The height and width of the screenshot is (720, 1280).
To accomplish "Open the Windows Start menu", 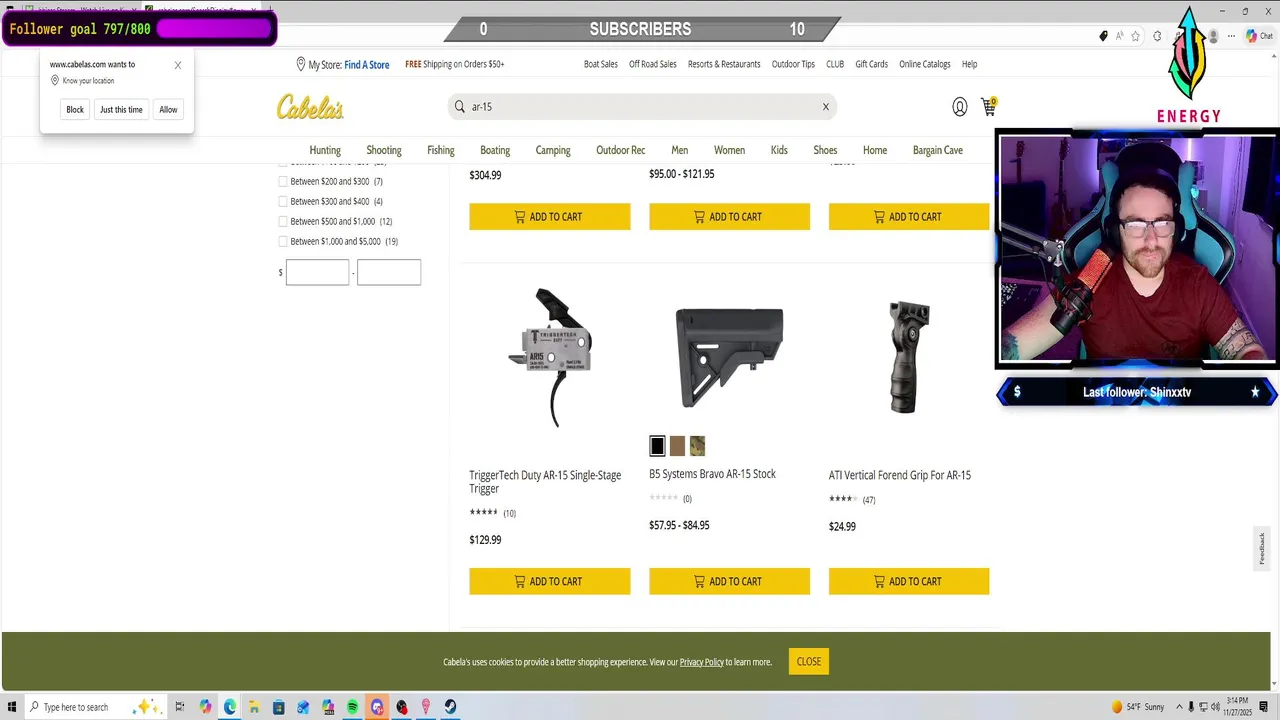I will click(12, 707).
